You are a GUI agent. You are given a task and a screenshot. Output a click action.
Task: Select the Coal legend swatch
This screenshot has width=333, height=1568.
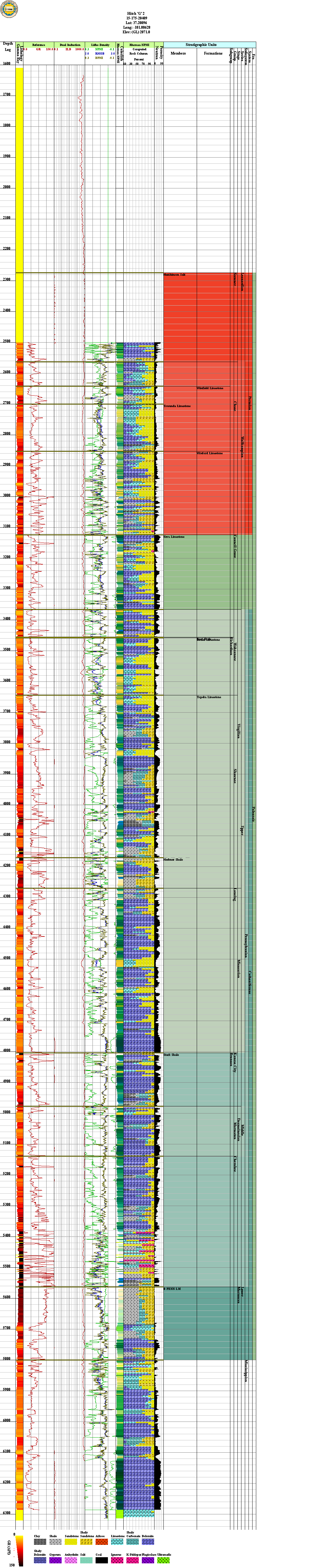(101, 1560)
